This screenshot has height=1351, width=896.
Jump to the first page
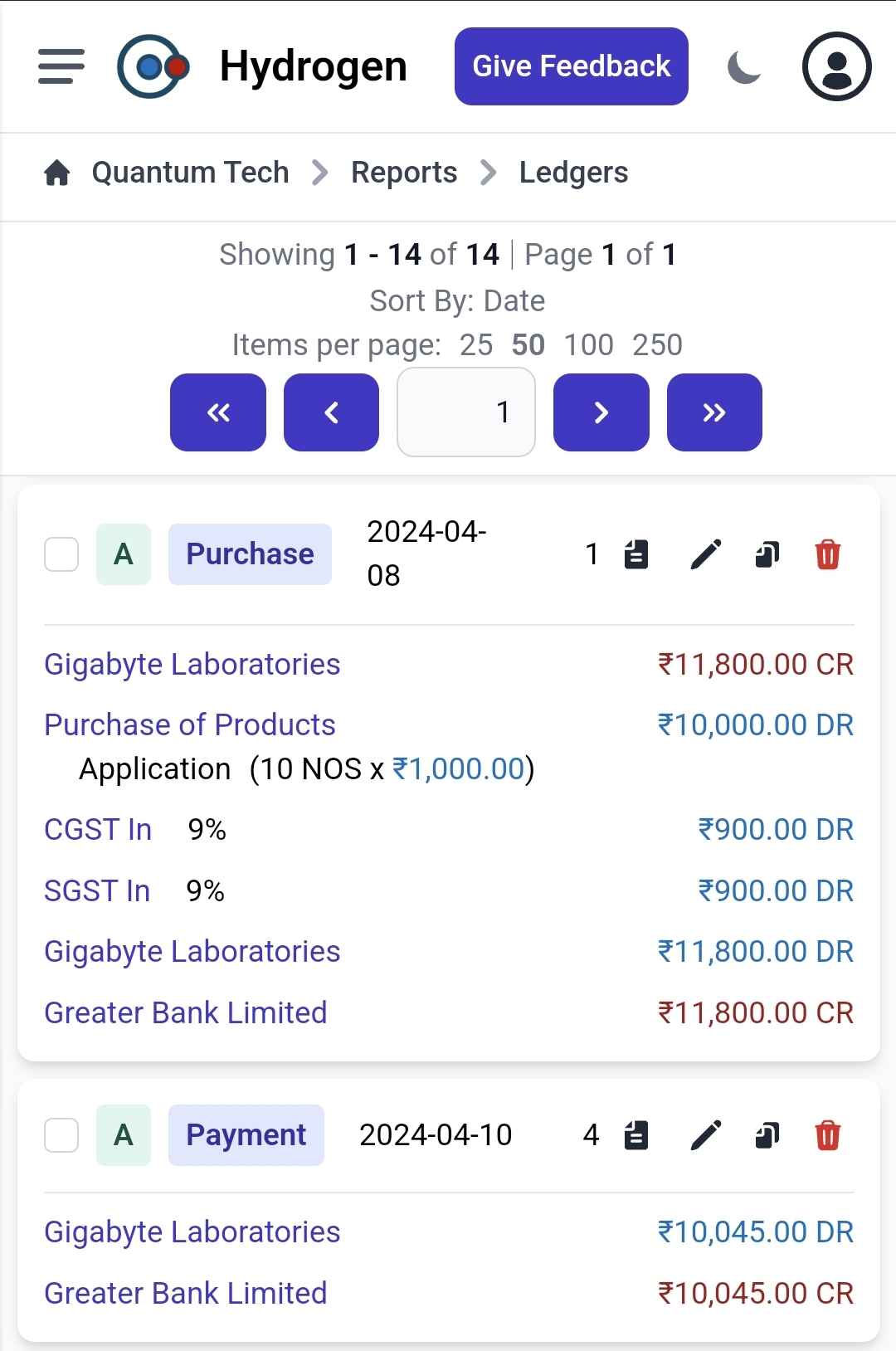[218, 412]
